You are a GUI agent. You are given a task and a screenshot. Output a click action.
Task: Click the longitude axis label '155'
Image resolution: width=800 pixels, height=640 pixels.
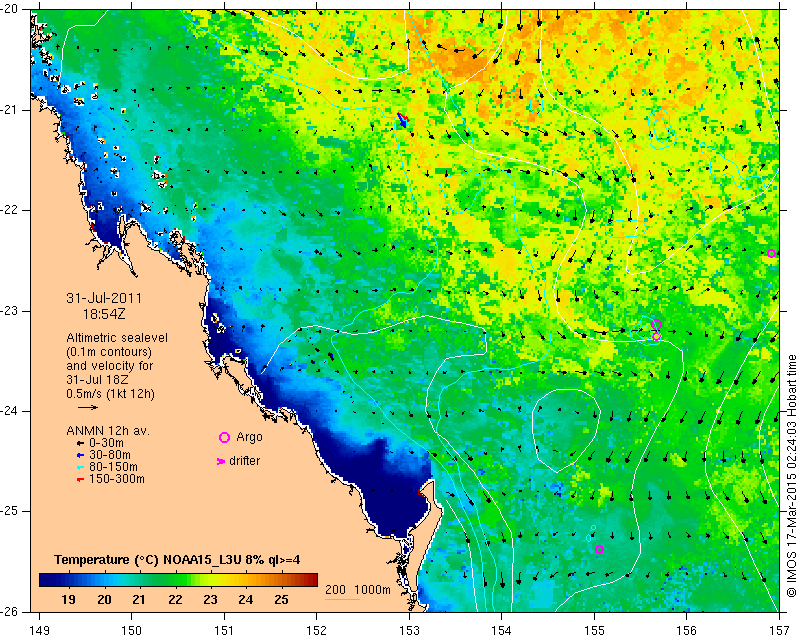[594, 630]
